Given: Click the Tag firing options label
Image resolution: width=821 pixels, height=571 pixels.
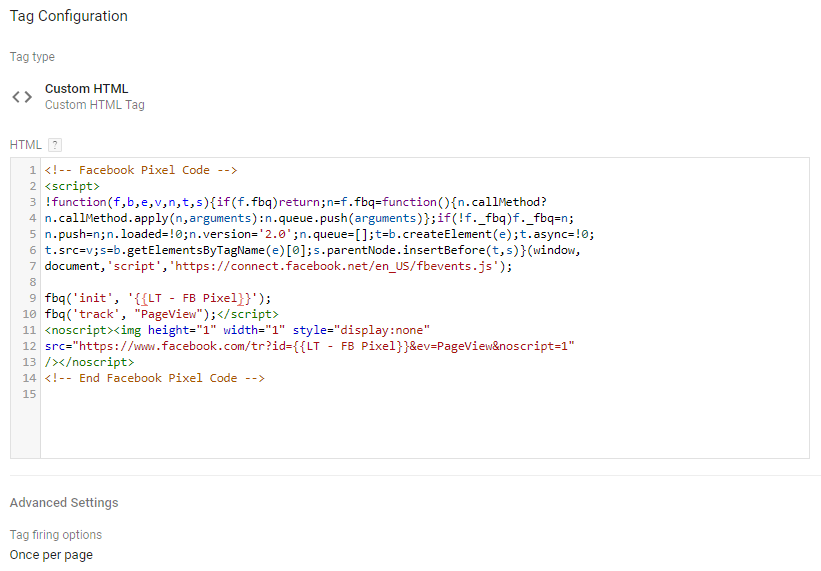Looking at the screenshot, I should (56, 535).
